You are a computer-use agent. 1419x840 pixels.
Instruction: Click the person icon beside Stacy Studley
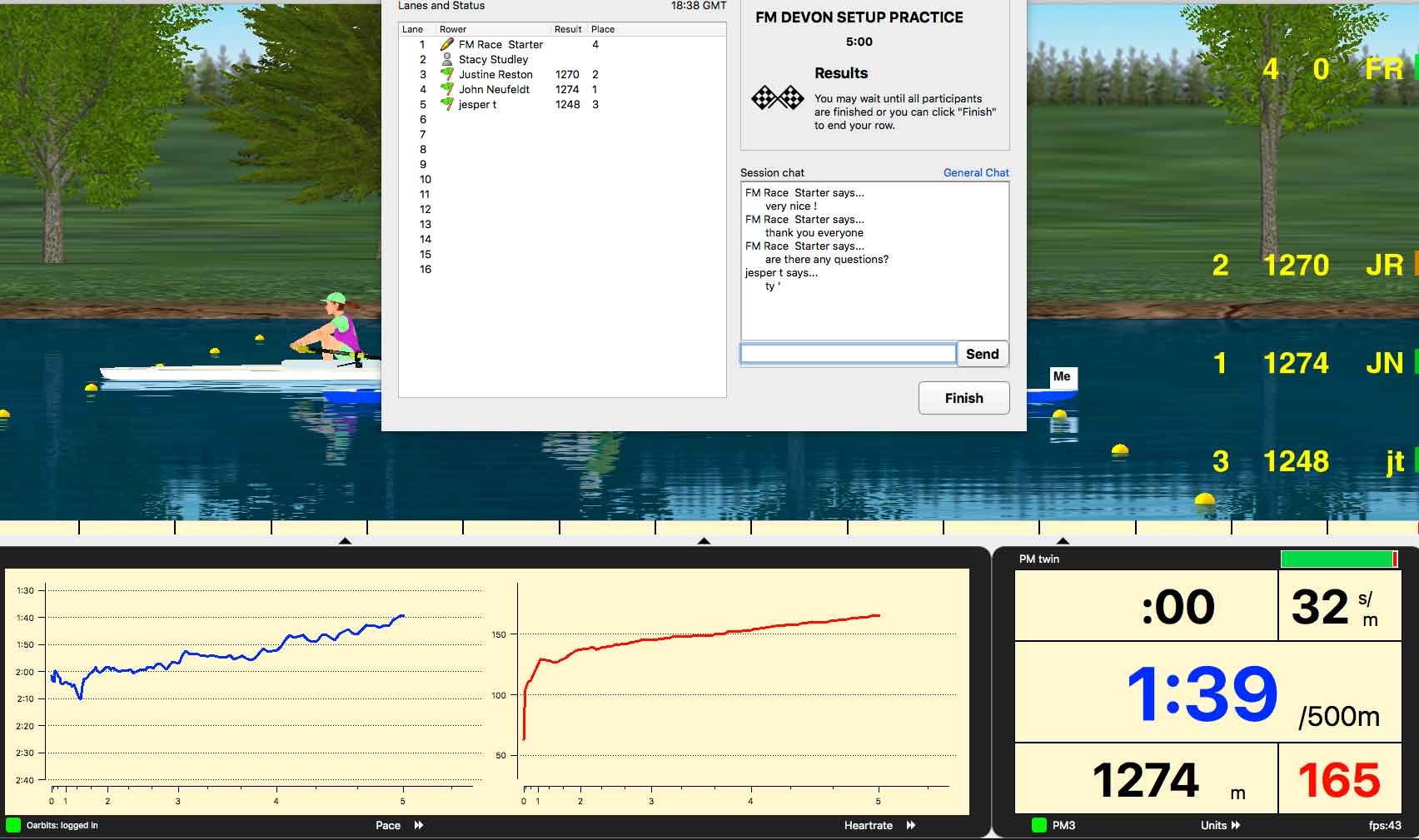[447, 59]
